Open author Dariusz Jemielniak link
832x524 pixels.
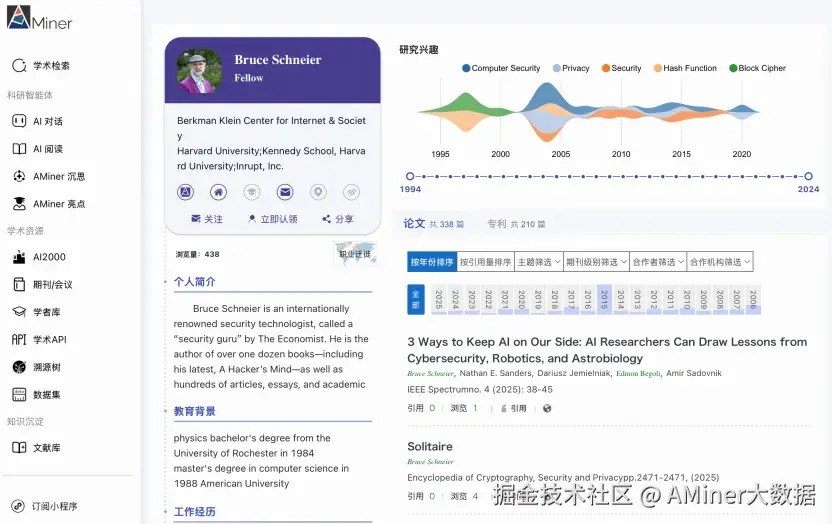pos(574,373)
